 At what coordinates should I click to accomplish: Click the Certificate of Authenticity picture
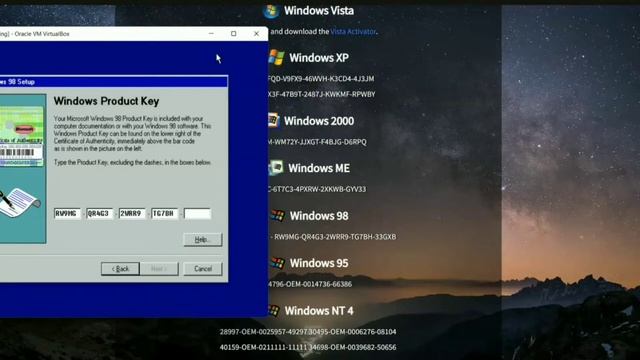pyautogui.click(x=22, y=136)
